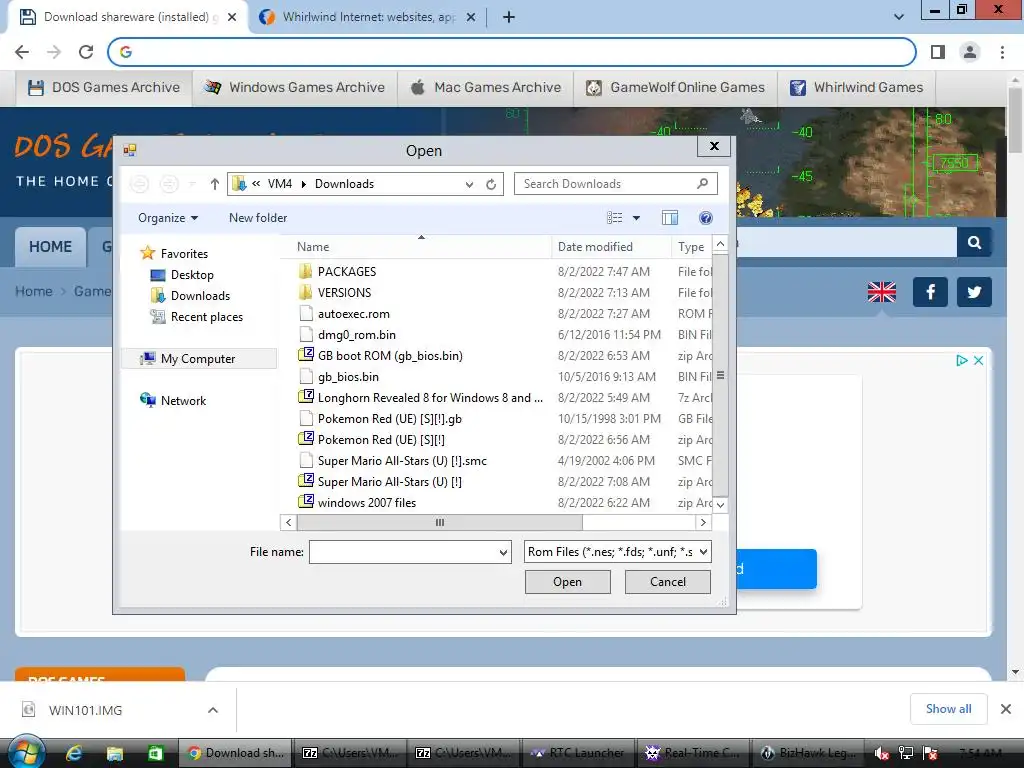Click New folder button
This screenshot has width=1024, height=768.
[x=258, y=218]
